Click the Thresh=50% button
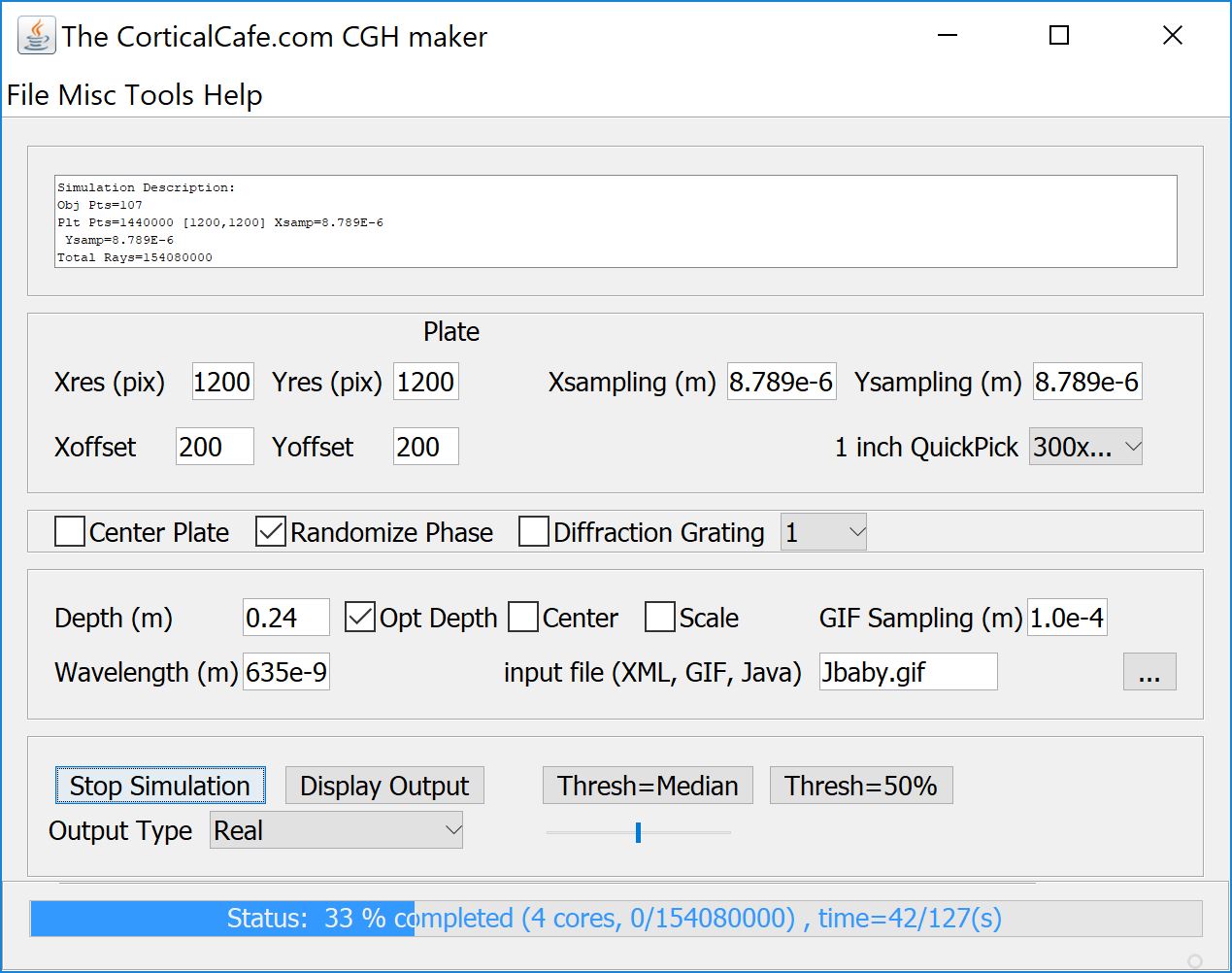The image size is (1232, 973). pos(861,786)
